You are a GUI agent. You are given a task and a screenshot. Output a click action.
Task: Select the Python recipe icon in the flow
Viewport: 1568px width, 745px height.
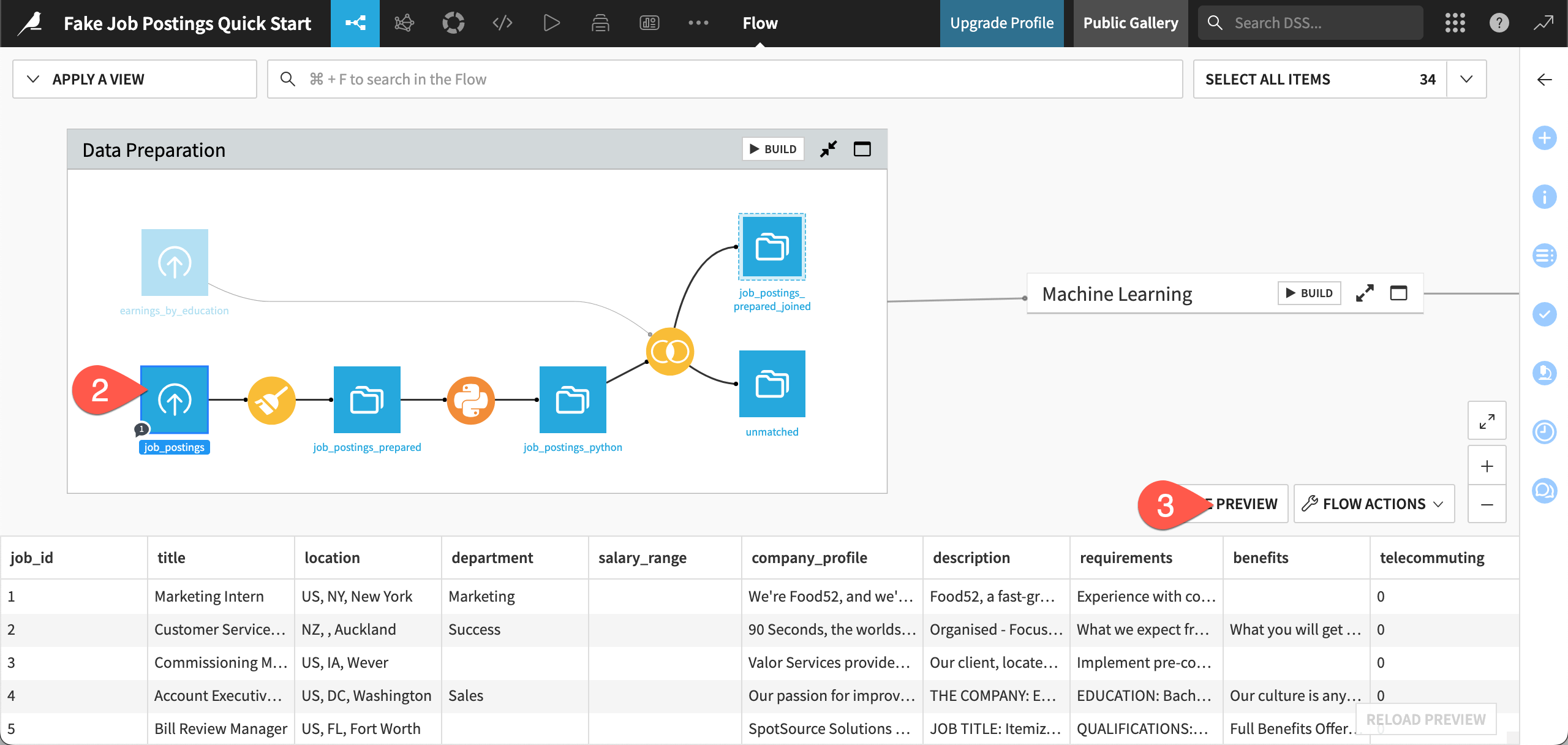(x=470, y=399)
